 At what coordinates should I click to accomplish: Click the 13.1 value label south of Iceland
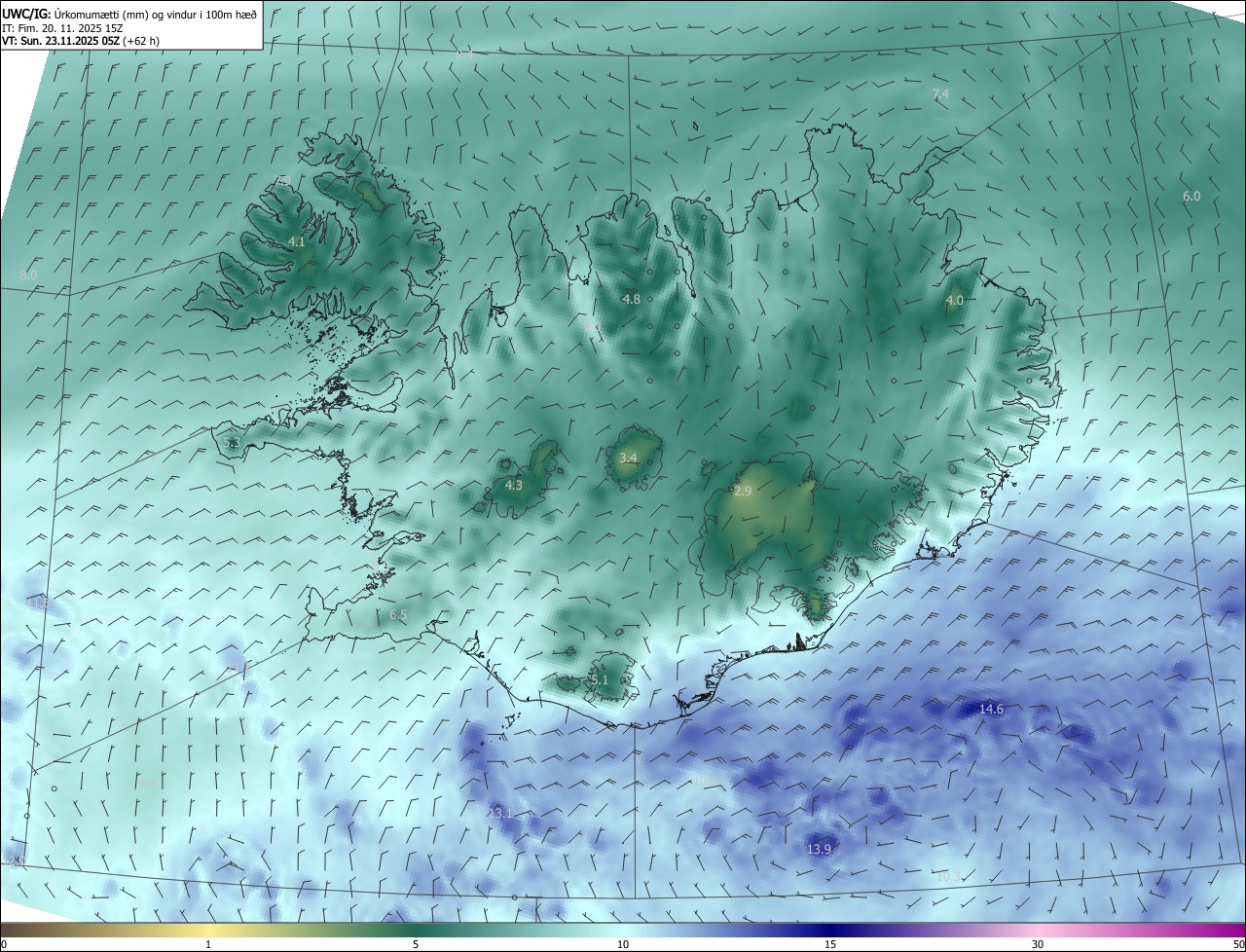click(499, 813)
